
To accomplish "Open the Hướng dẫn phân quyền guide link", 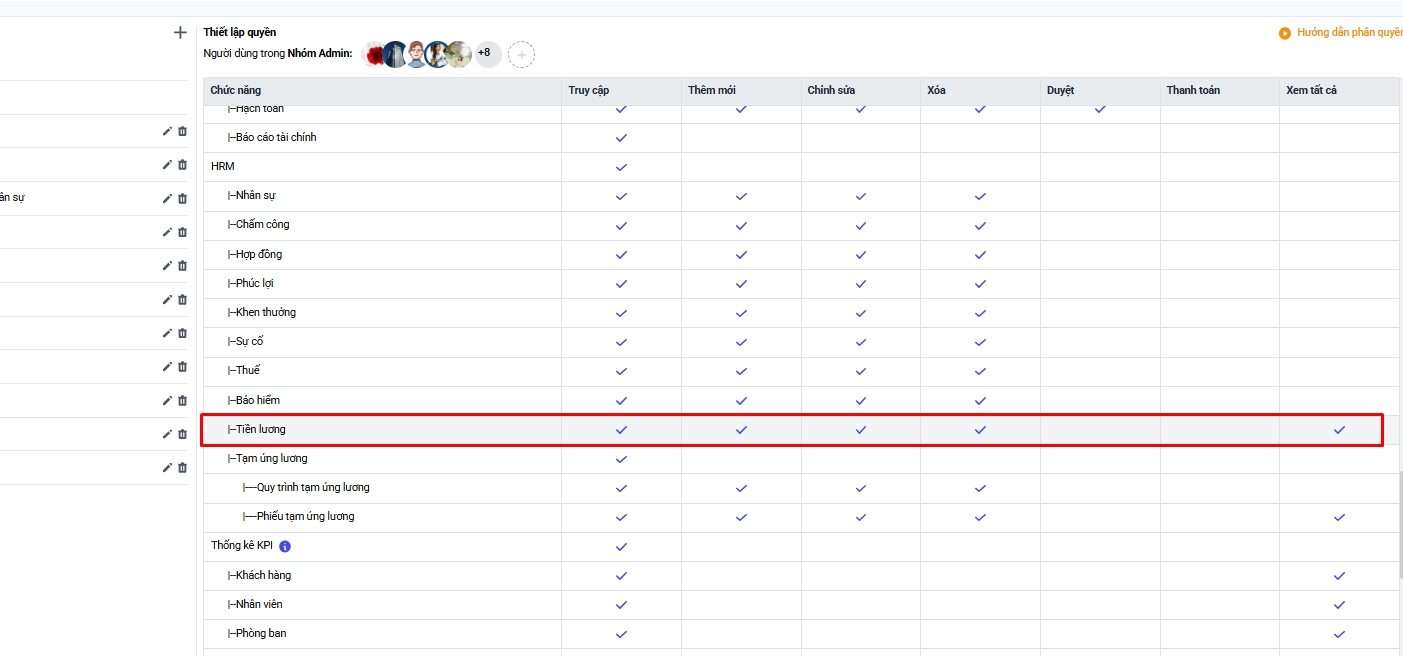I will (x=1349, y=33).
